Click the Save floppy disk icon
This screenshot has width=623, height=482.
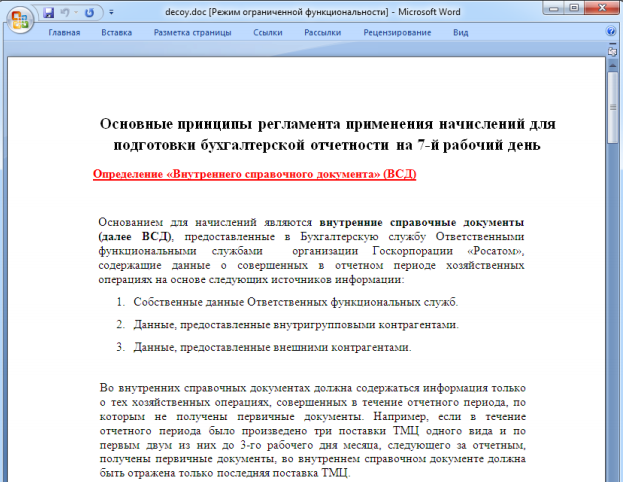[48, 13]
